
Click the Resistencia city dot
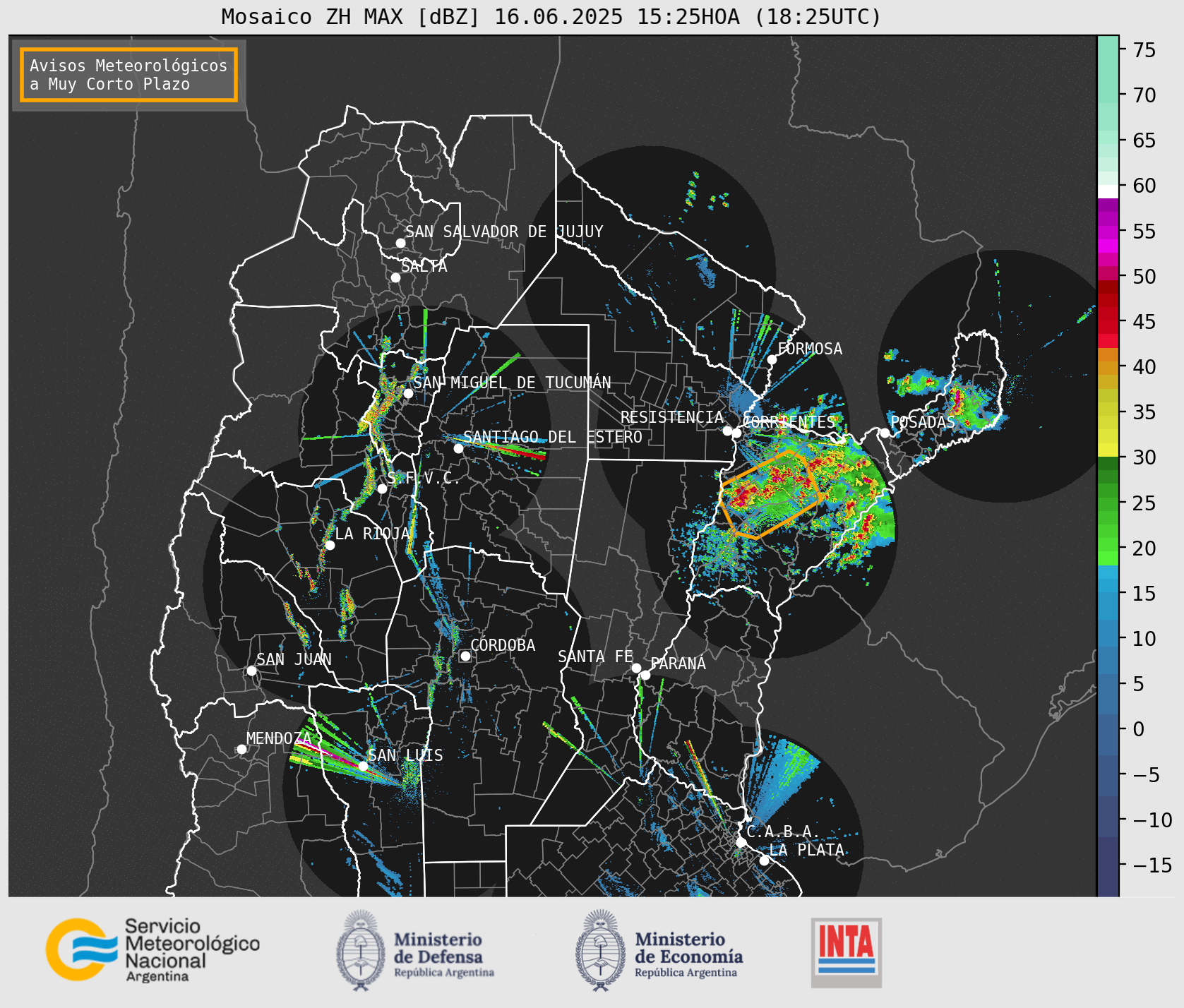tap(727, 431)
